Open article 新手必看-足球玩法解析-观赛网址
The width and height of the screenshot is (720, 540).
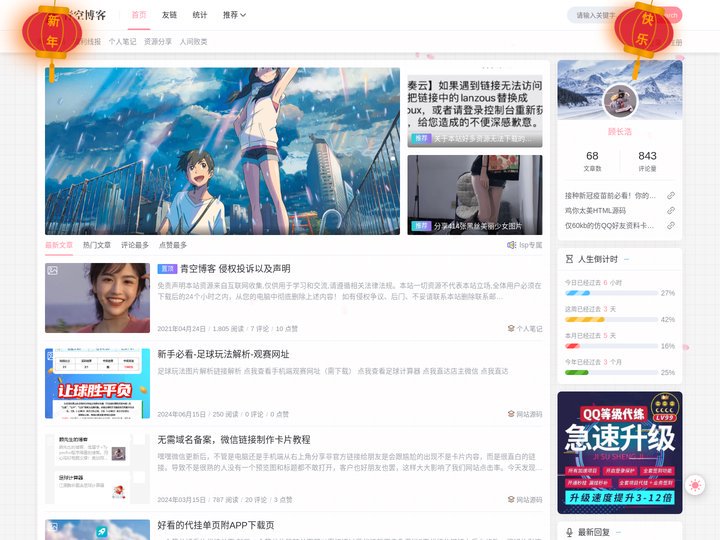point(223,354)
